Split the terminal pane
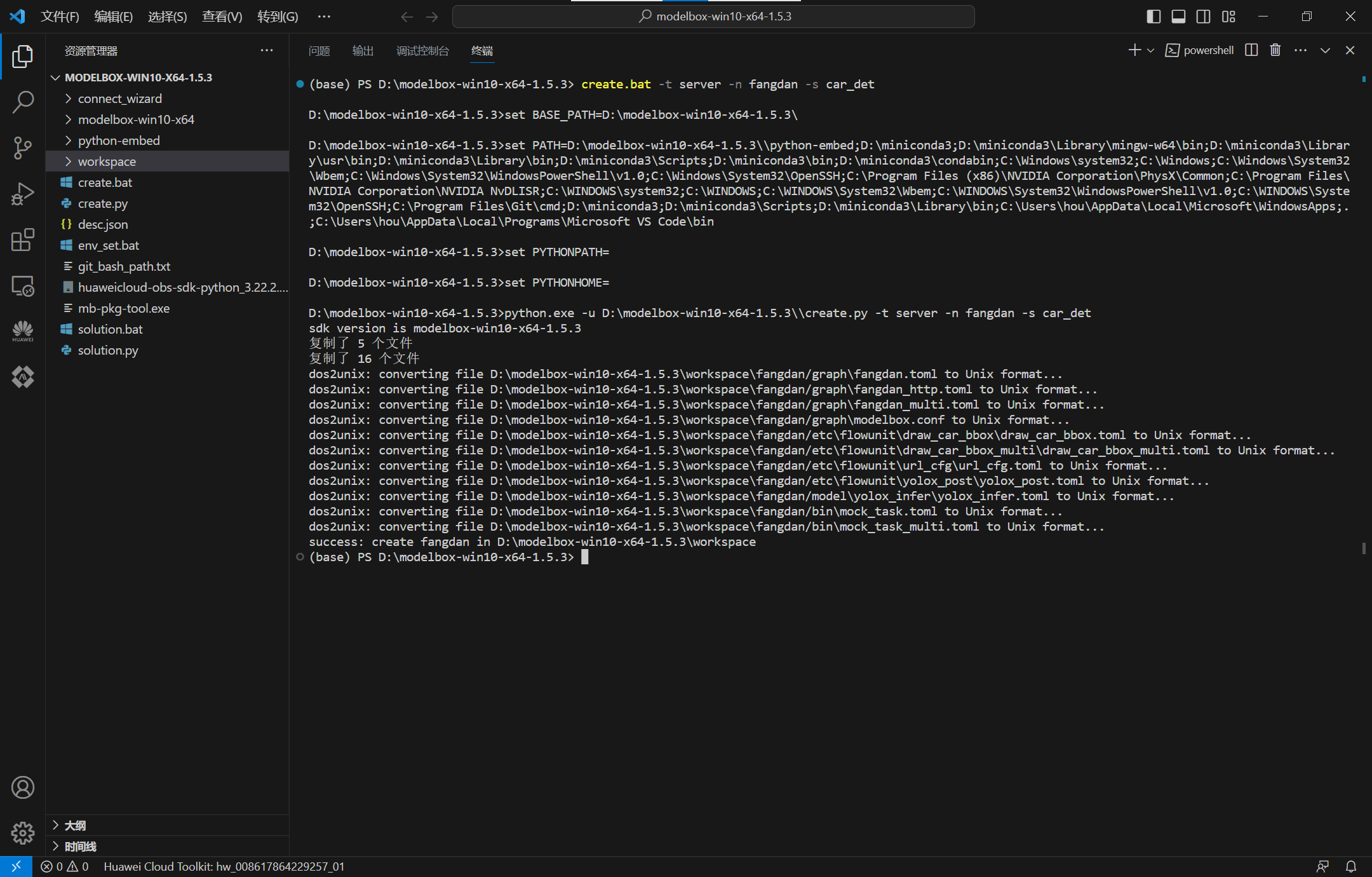Screen dimensions: 1372x877 [x=1251, y=50]
